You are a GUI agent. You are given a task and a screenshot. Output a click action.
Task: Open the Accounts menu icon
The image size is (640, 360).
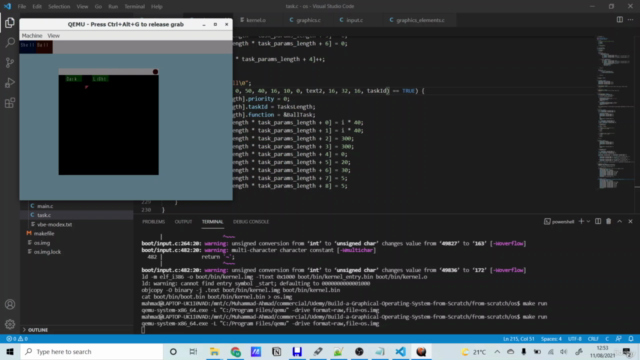point(10,304)
